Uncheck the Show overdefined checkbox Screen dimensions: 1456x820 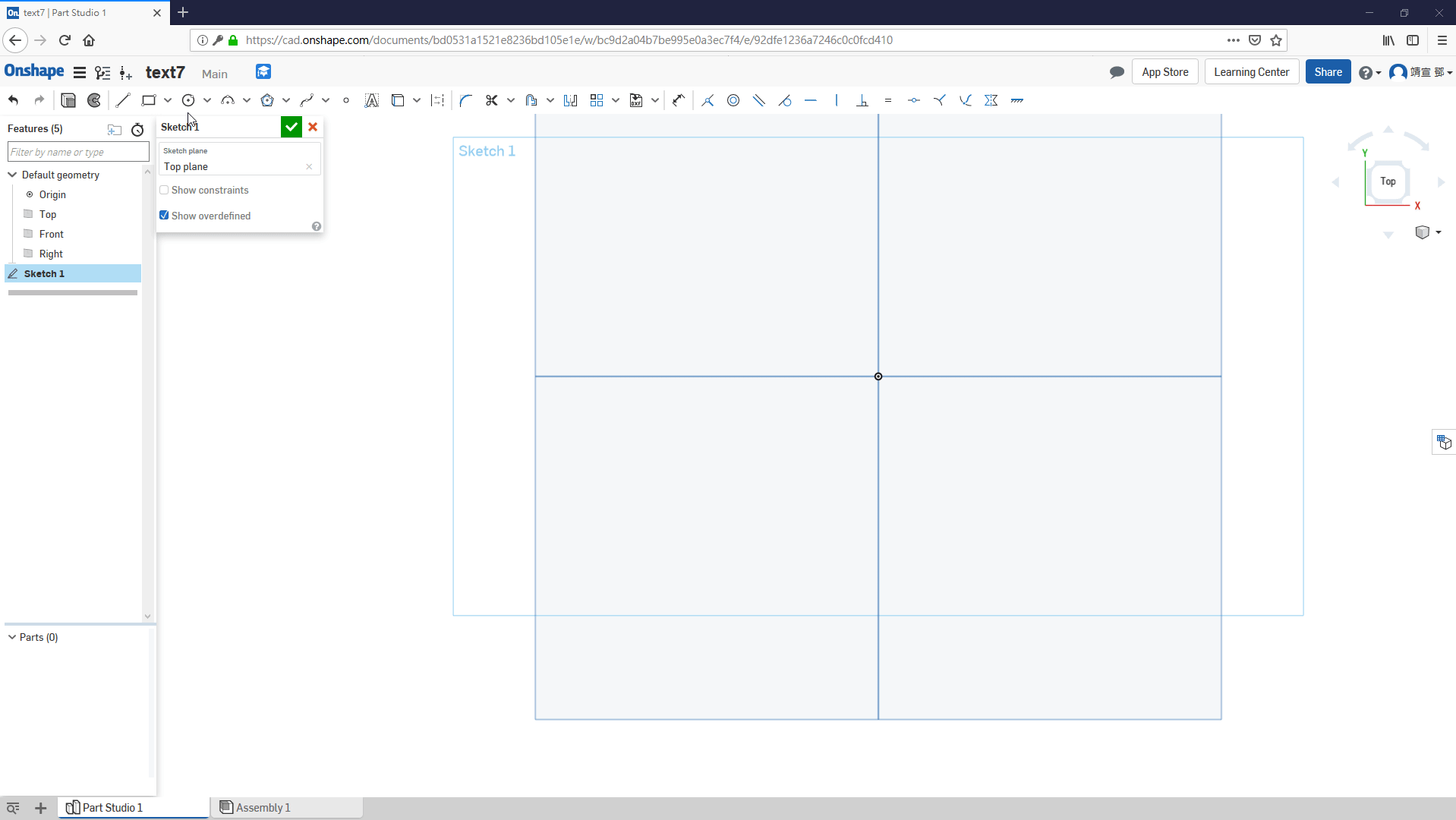click(x=164, y=216)
